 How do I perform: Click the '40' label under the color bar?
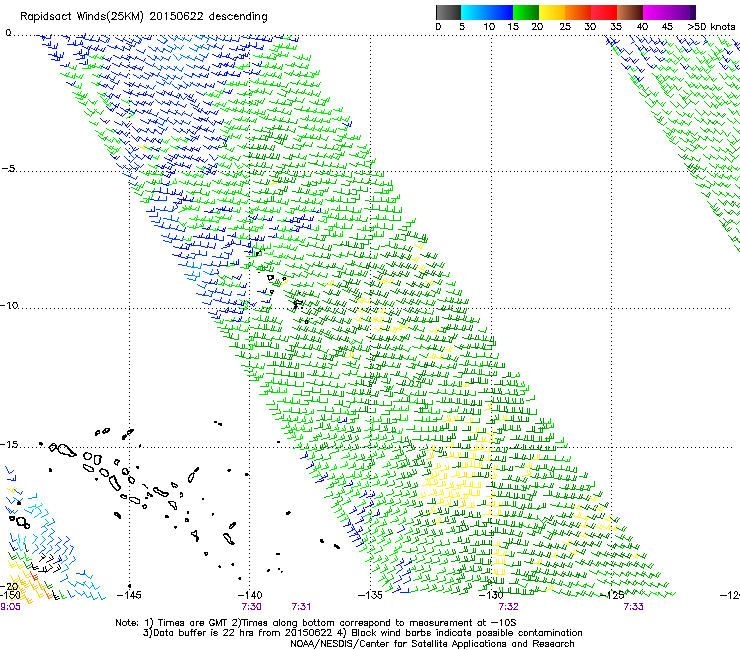coord(642,26)
